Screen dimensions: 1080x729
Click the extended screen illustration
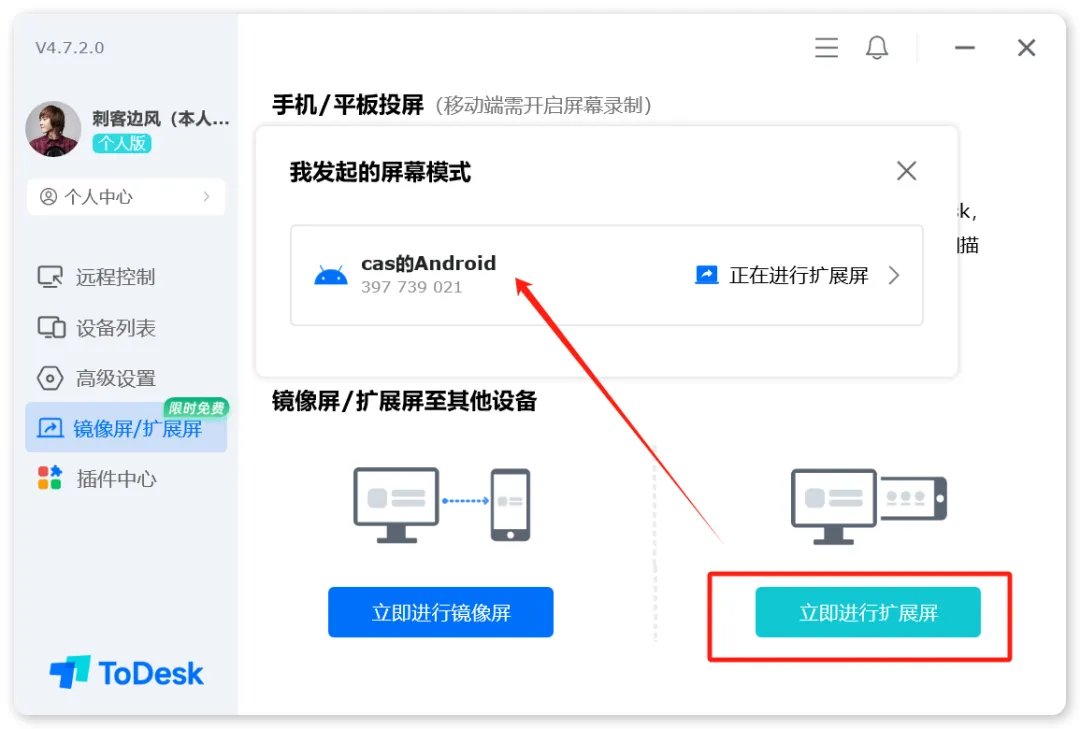(869, 506)
